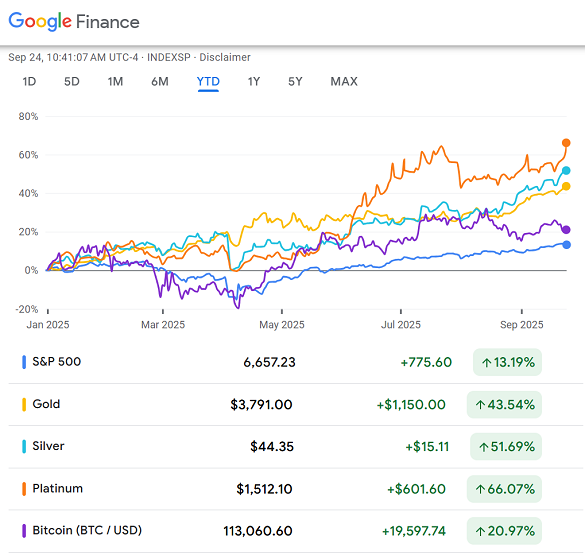This screenshot has width=585, height=555.
Task: Click the 51.69% change badge
Action: 506,446
